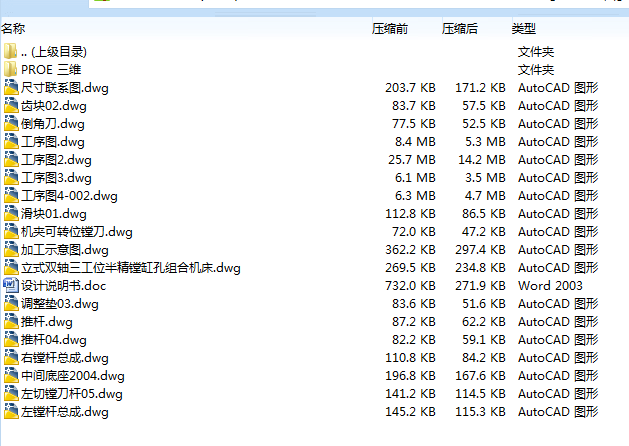Select file name 工序图.dwg
The width and height of the screenshot is (629, 446).
pos(53,142)
